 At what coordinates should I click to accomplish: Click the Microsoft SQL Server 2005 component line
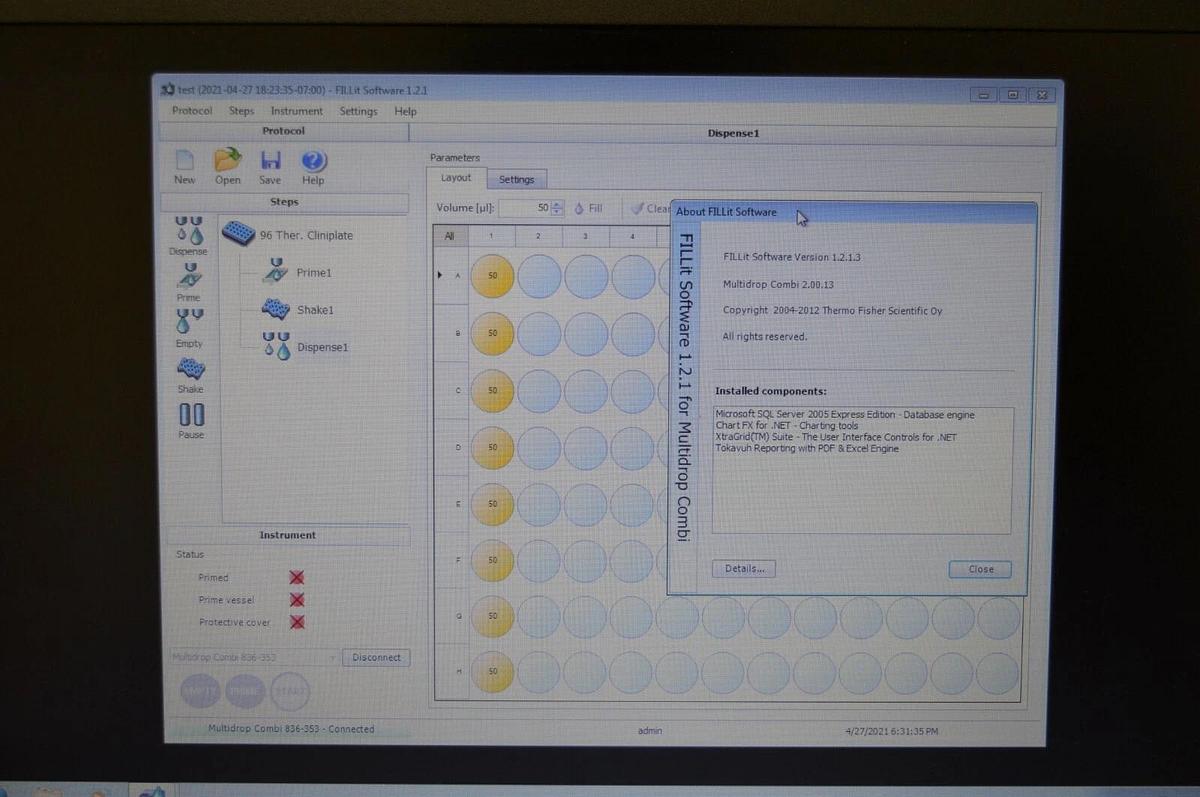845,414
